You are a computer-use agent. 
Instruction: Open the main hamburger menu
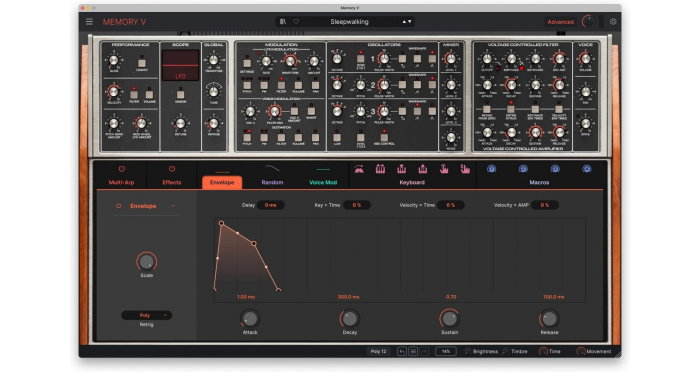(89, 21)
